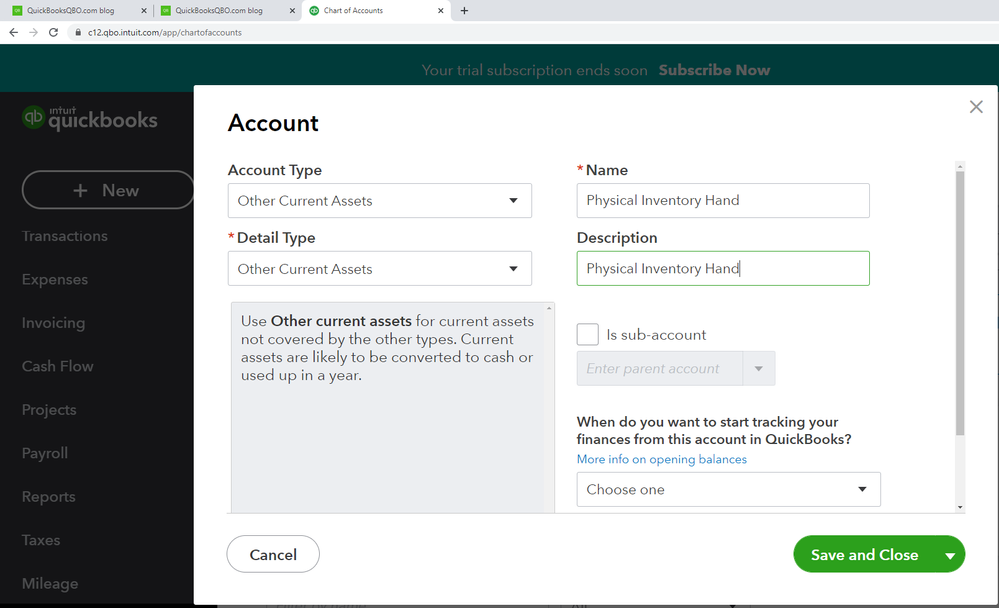Click the dialog scrollbar up arrow
999x608 pixels.
(x=959, y=166)
